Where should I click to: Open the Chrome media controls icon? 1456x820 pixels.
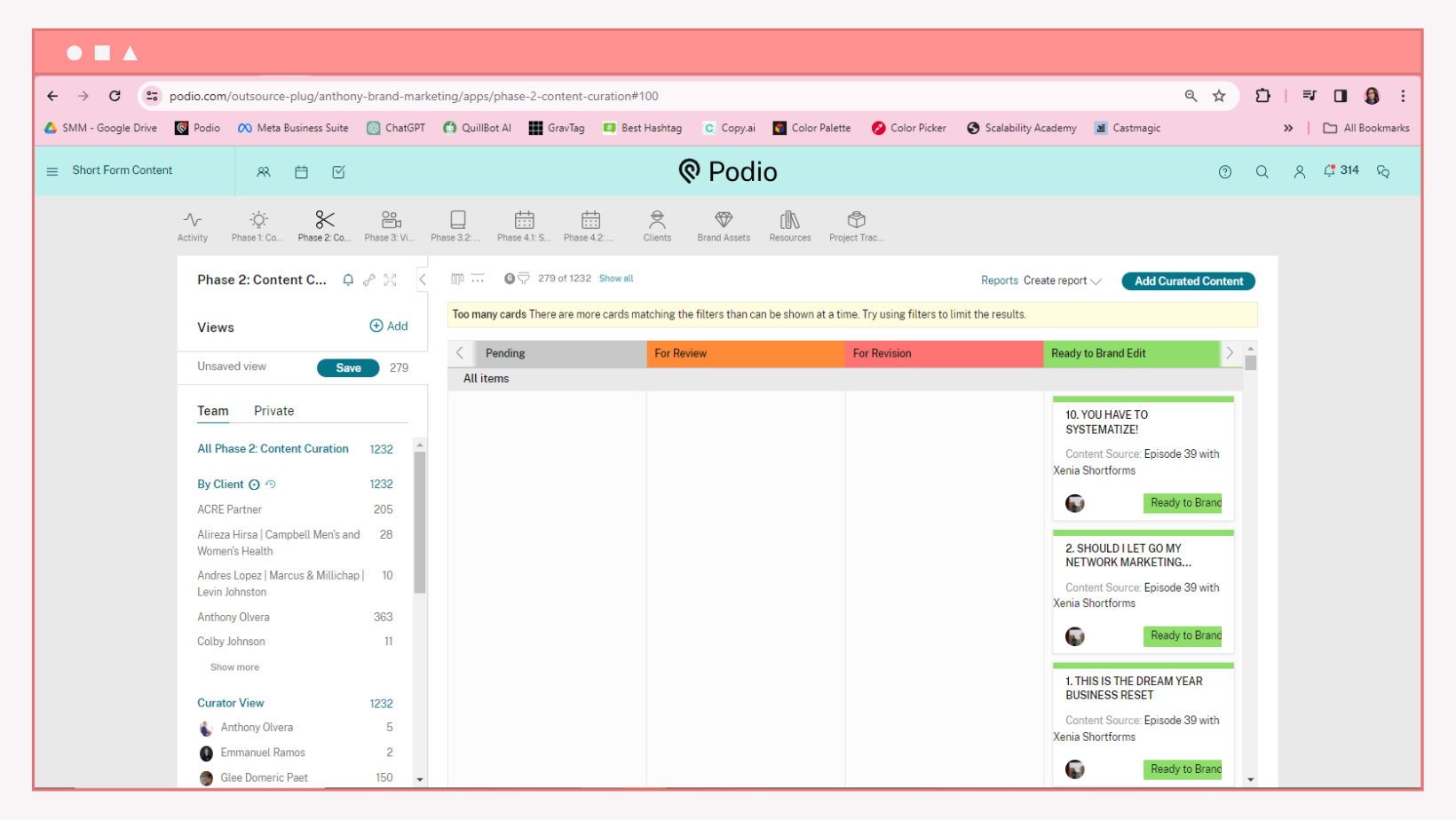[x=1310, y=96]
